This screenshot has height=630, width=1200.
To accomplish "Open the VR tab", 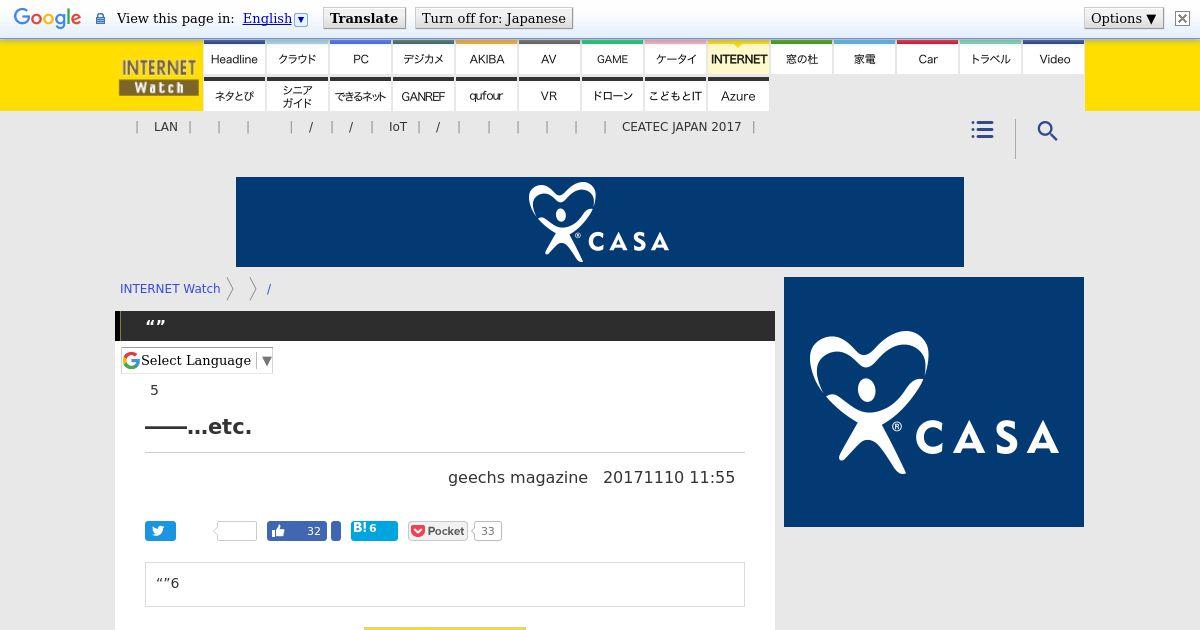I will (549, 95).
